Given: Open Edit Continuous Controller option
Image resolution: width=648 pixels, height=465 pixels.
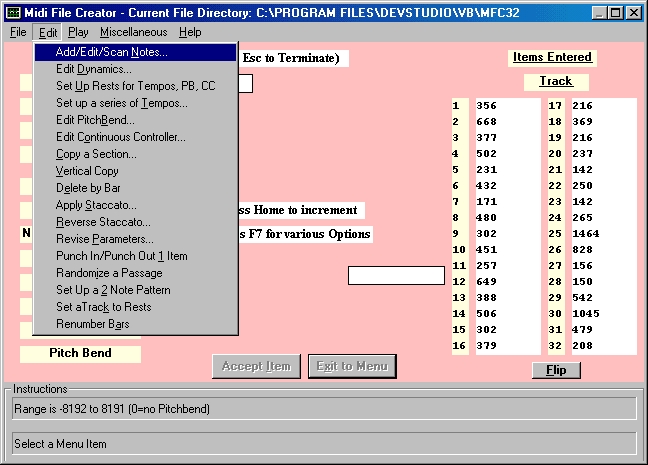Looking at the screenshot, I should point(120,137).
